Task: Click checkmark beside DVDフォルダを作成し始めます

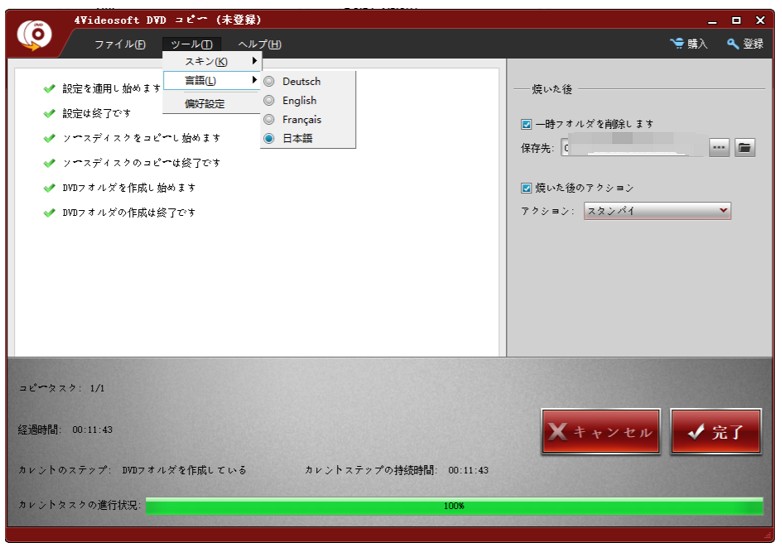Action: (49, 188)
